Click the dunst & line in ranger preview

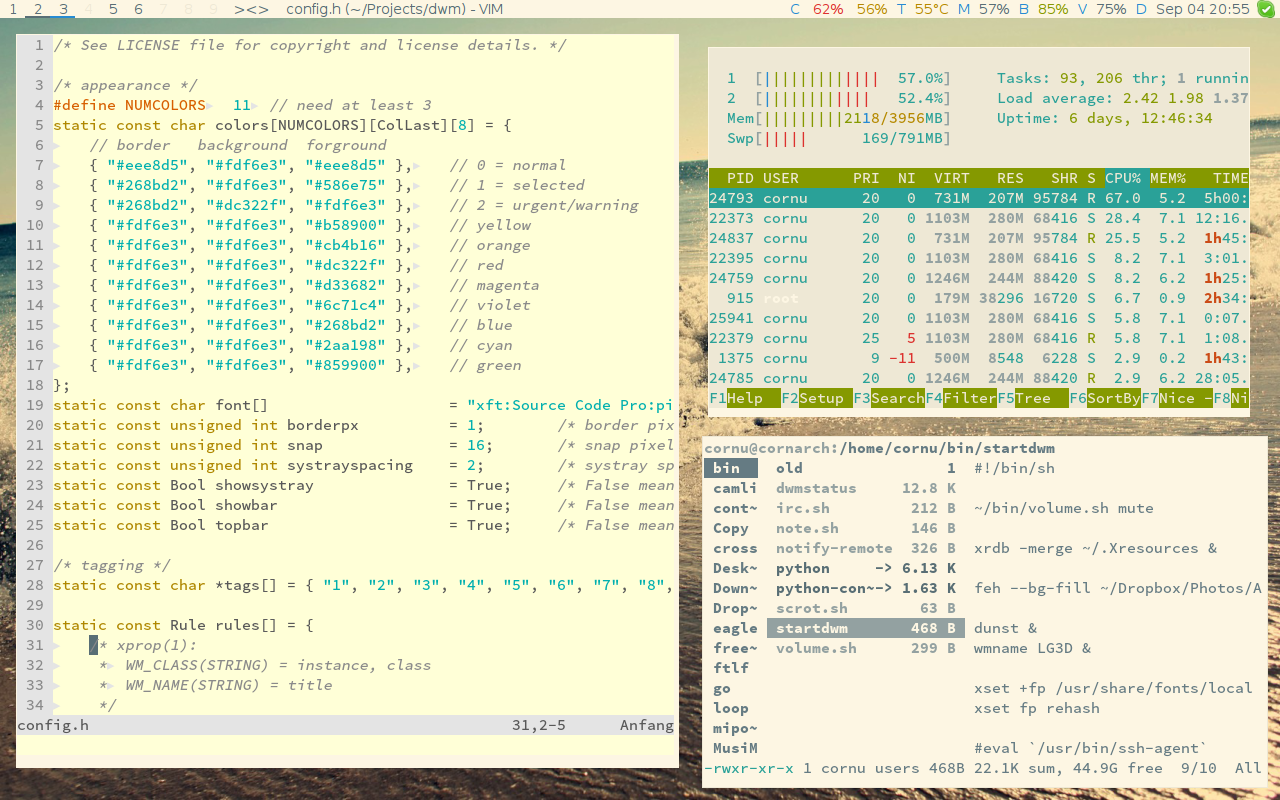point(1006,628)
